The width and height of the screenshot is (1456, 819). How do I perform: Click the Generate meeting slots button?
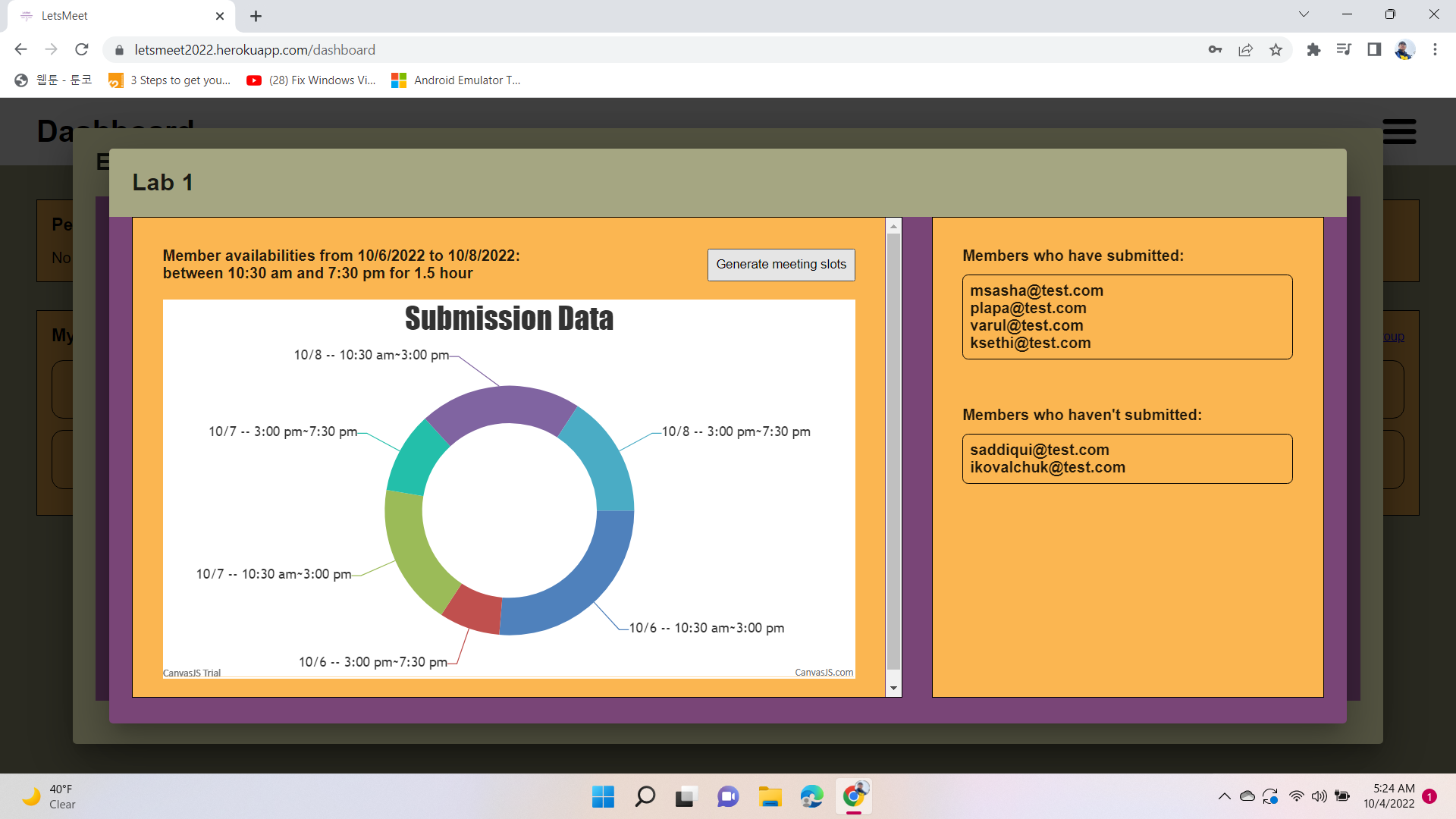(780, 265)
